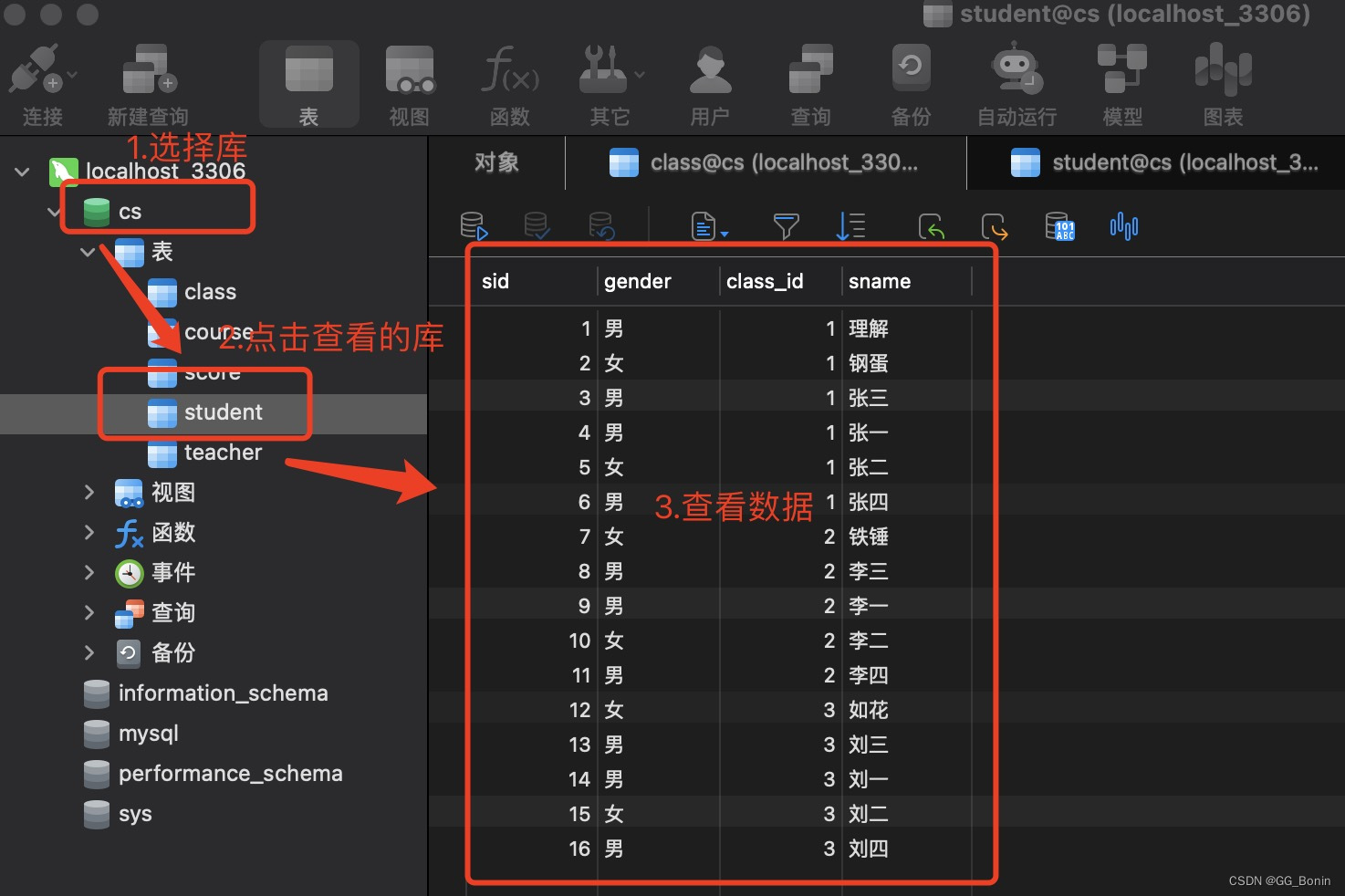The image size is (1345, 896).
Task: Open the 用户 (Users) management tool
Action: pyautogui.click(x=710, y=82)
